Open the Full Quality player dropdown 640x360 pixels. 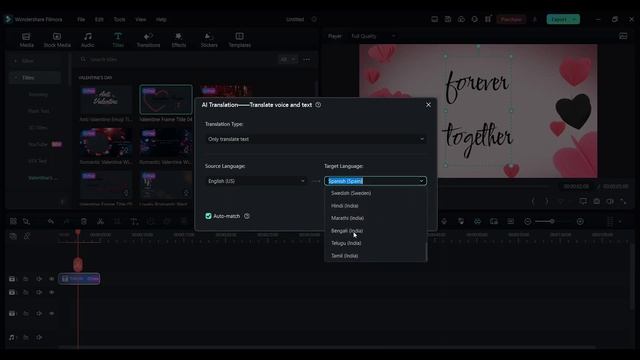pyautogui.click(x=373, y=36)
